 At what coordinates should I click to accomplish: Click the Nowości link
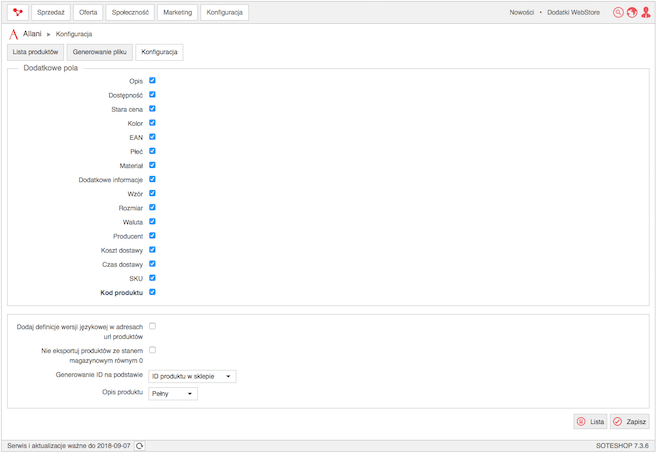521,13
